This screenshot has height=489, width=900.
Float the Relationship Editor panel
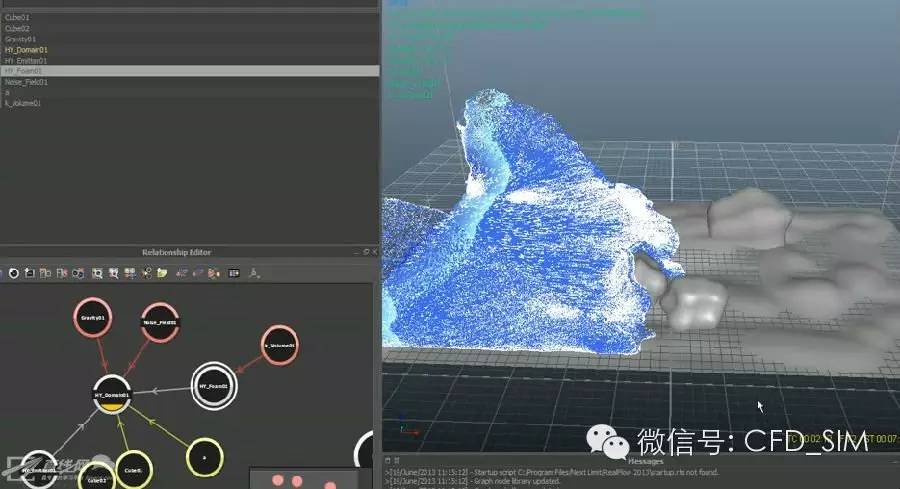coord(366,252)
